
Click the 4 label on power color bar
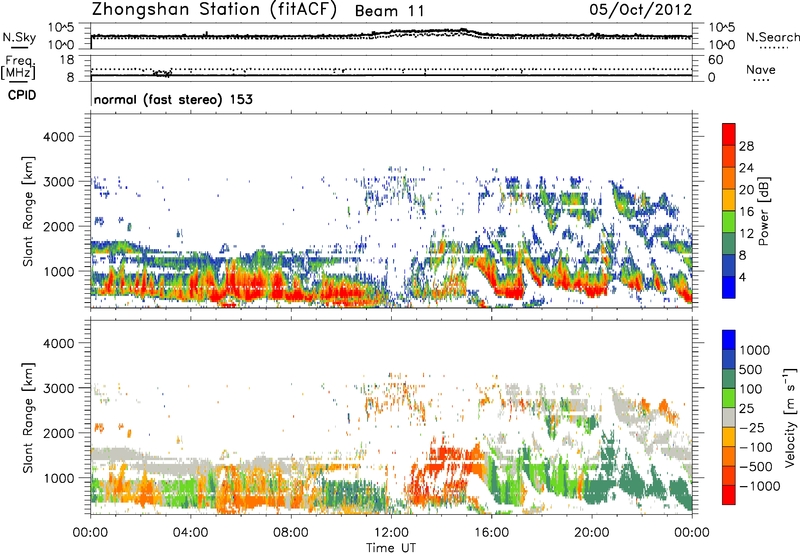point(742,277)
